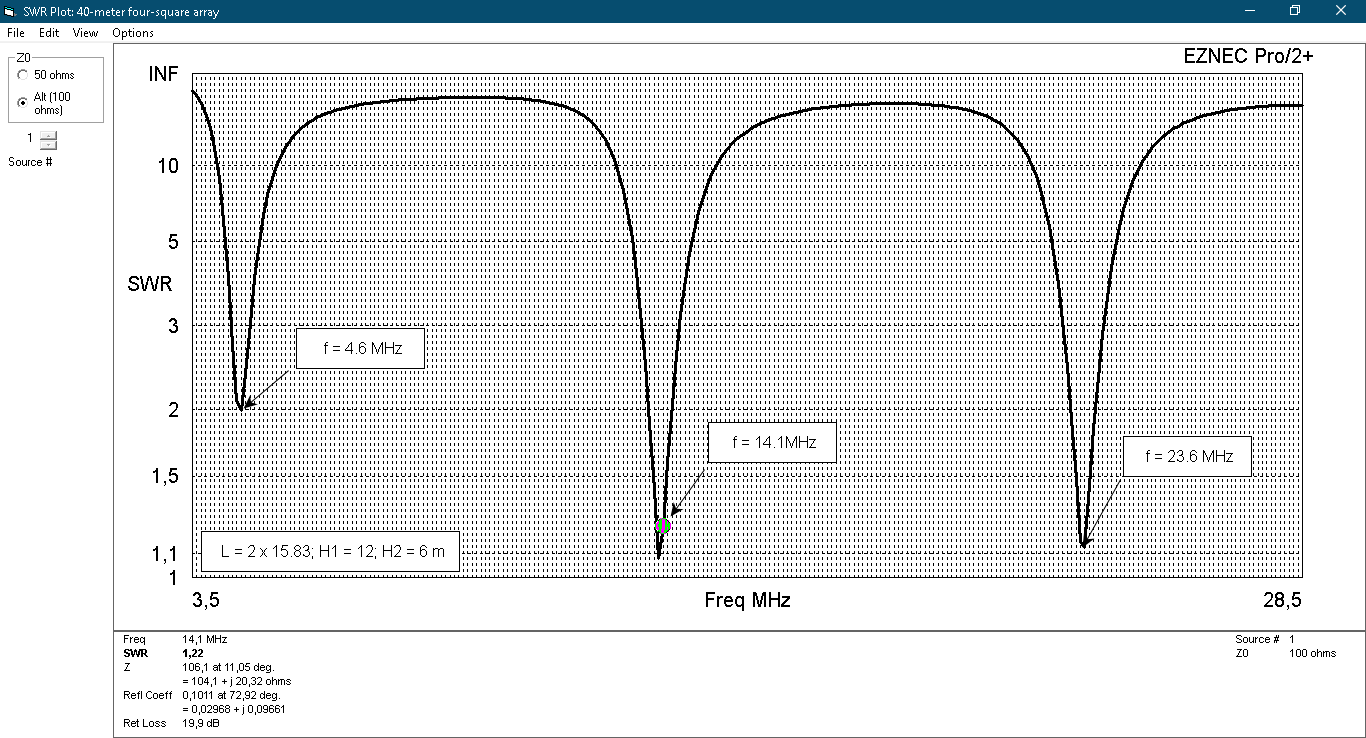The image size is (1366, 738).
Task: Click the Source # number value field
Action: (x=30, y=138)
